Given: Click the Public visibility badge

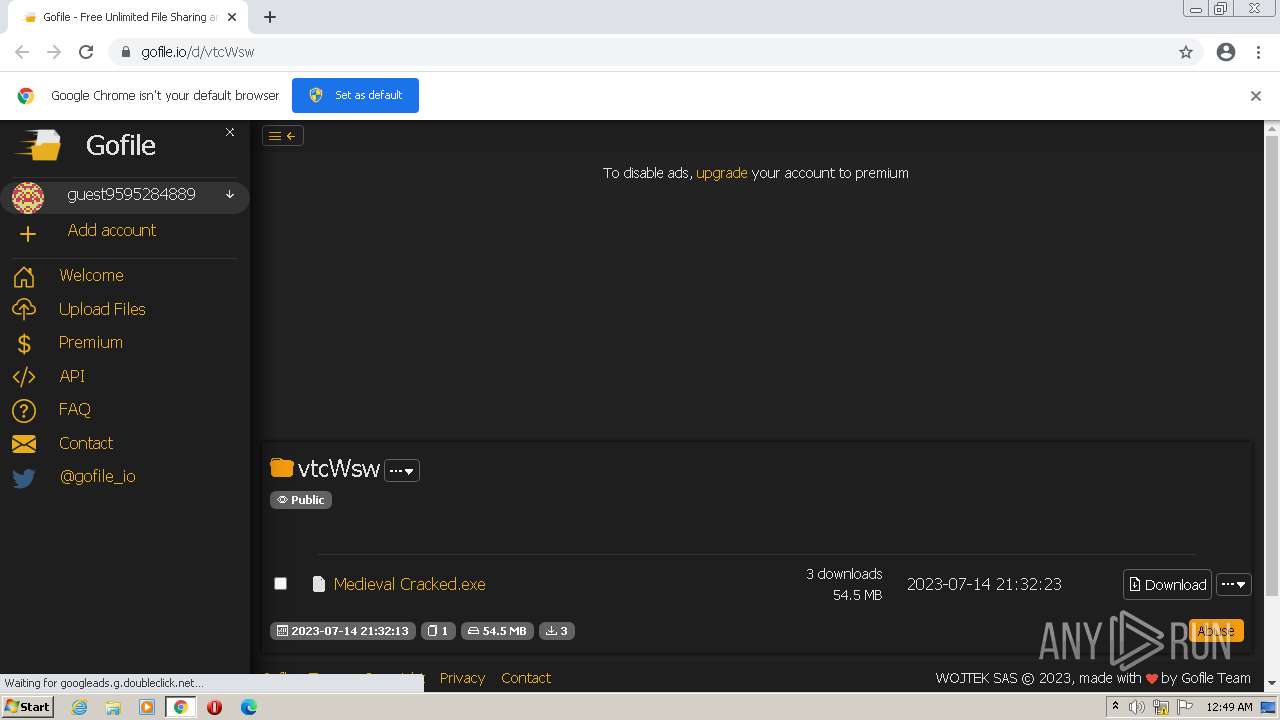Looking at the screenshot, I should point(301,500).
